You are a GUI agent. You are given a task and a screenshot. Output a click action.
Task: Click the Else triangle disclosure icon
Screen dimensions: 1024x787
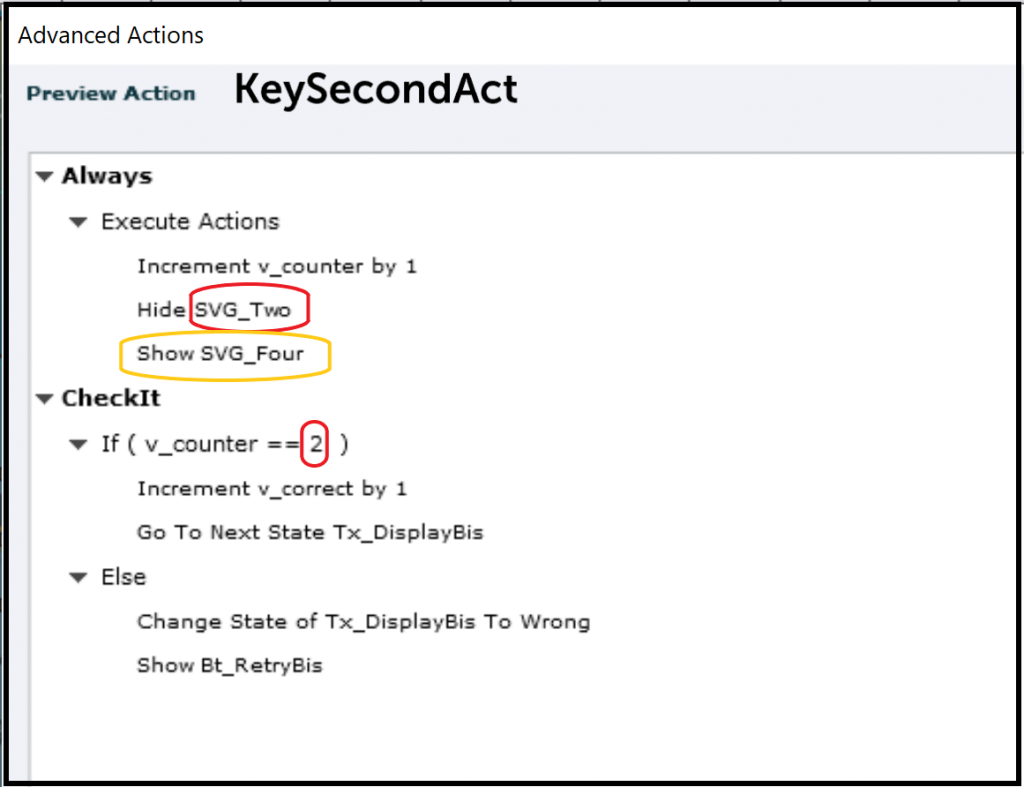tap(78, 577)
